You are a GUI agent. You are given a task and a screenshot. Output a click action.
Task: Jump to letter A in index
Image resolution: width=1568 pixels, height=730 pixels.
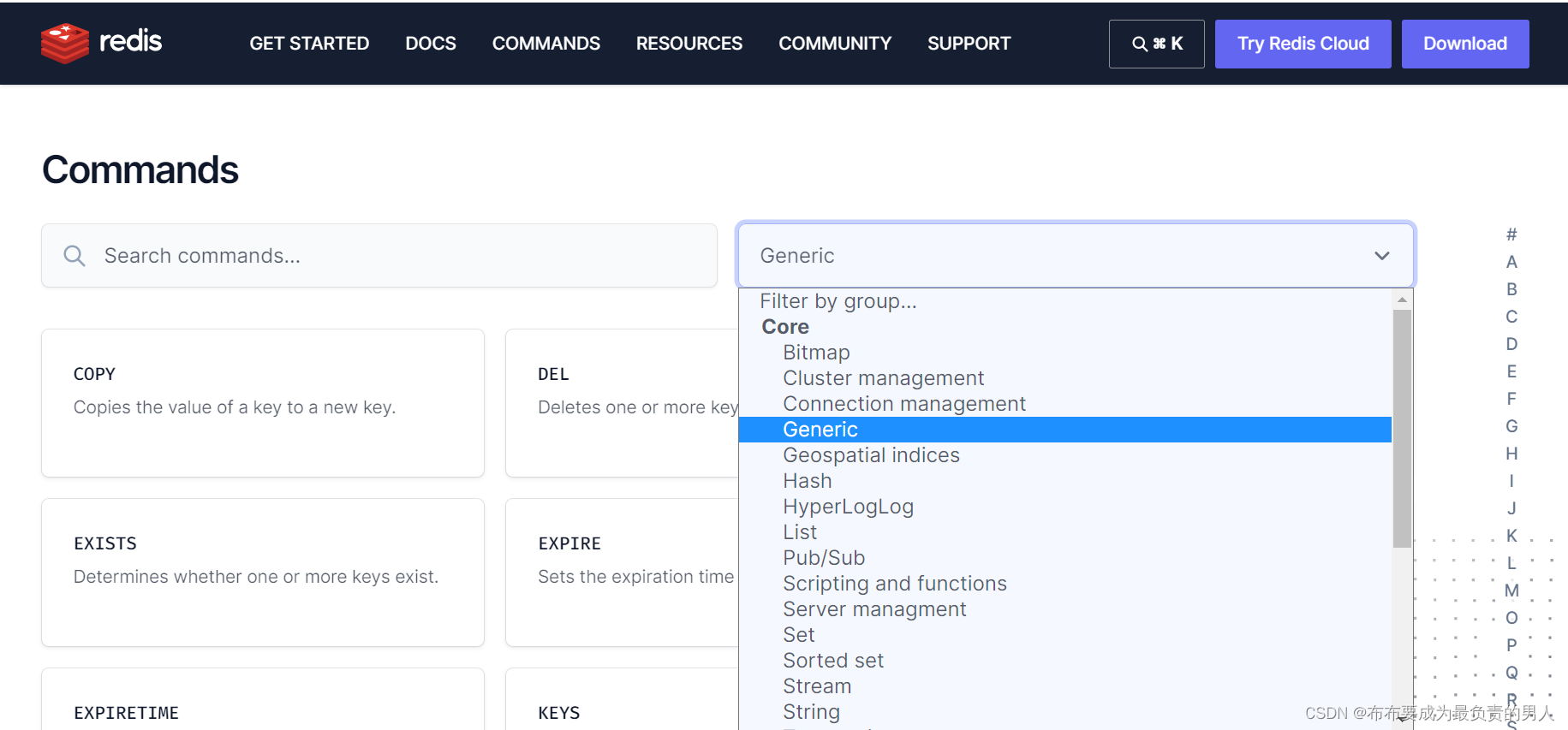1511,262
